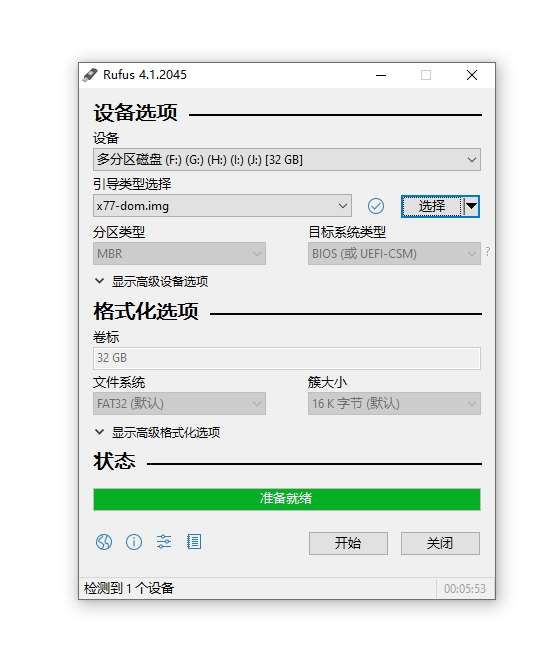
Task: Click the globe language icon
Action: coord(104,542)
